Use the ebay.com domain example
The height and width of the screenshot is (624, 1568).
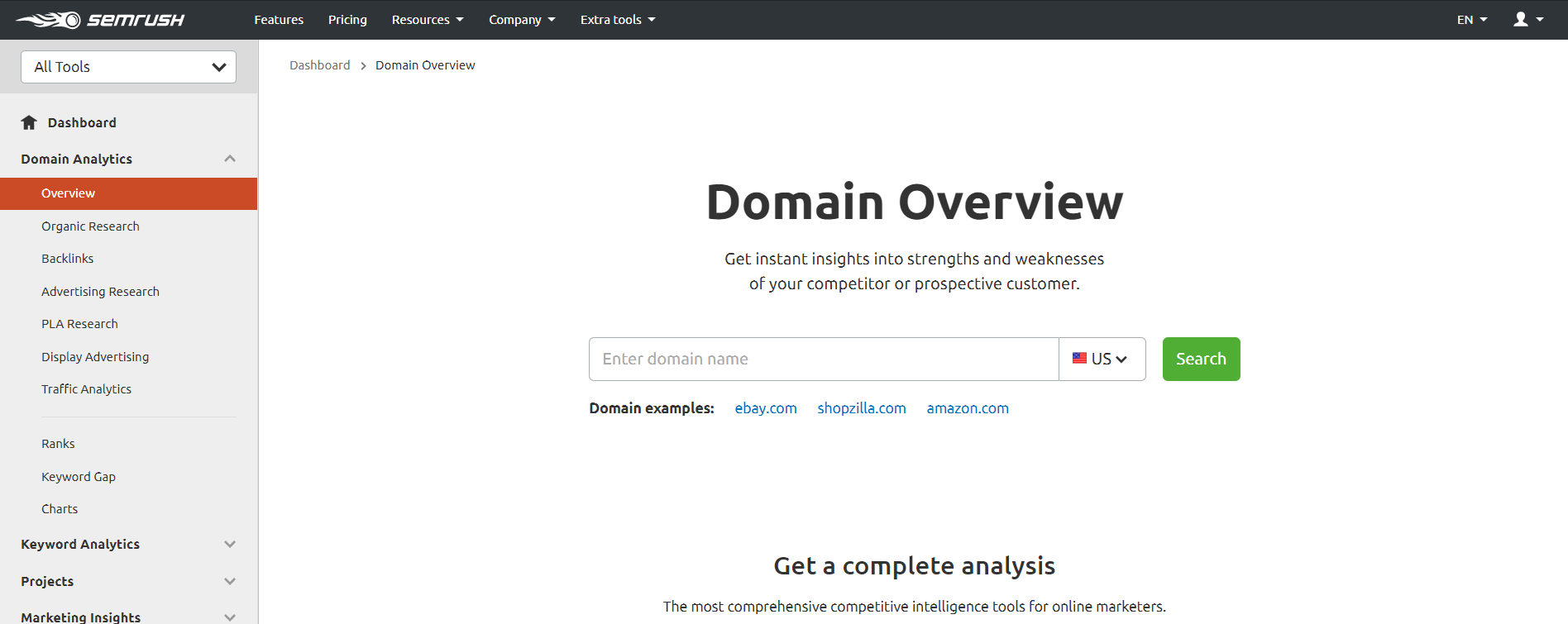coord(766,408)
